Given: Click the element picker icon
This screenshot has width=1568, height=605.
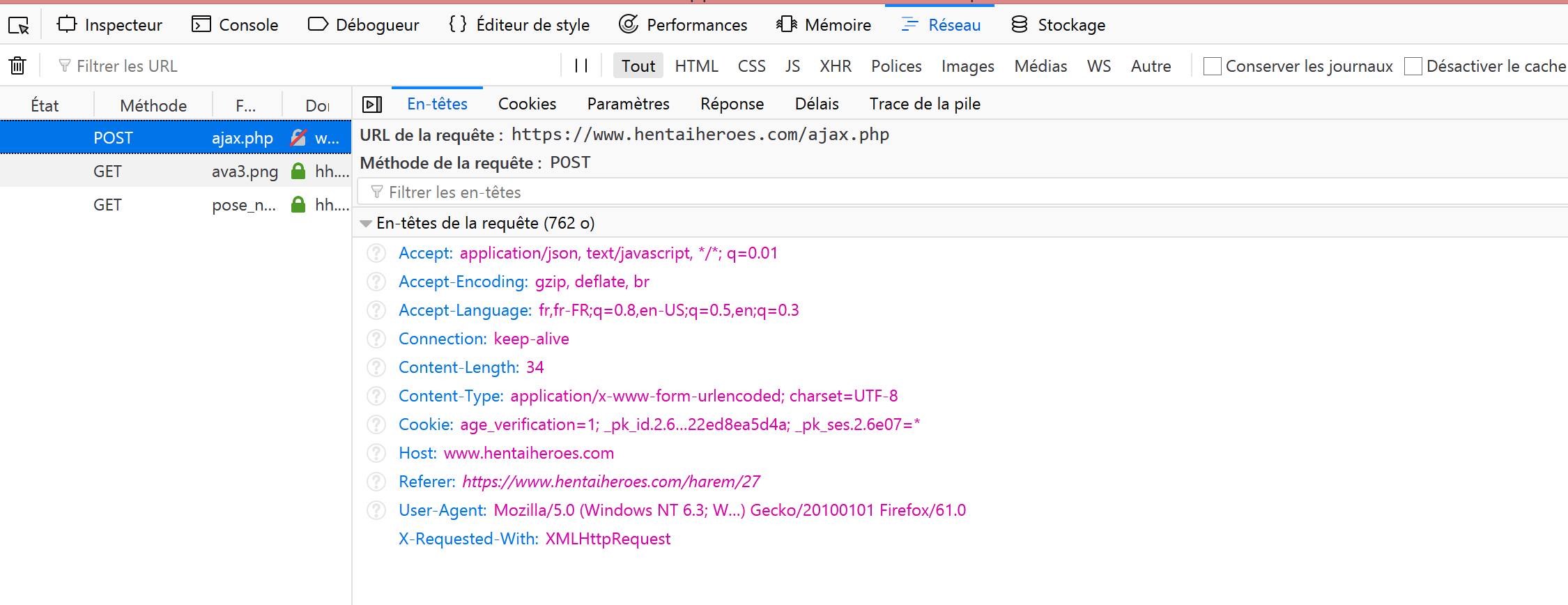Looking at the screenshot, I should (x=19, y=26).
